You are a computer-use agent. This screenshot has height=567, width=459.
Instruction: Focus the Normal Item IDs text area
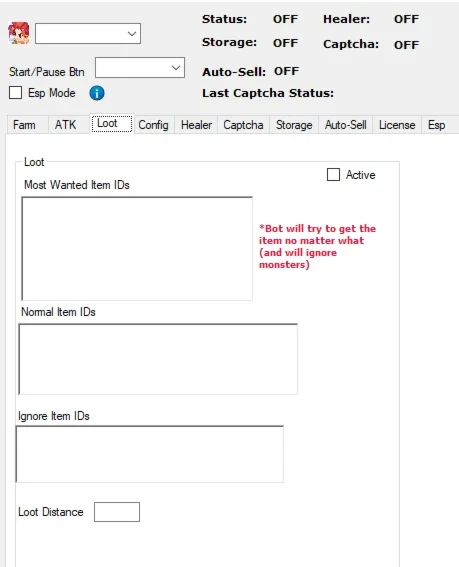[158, 359]
